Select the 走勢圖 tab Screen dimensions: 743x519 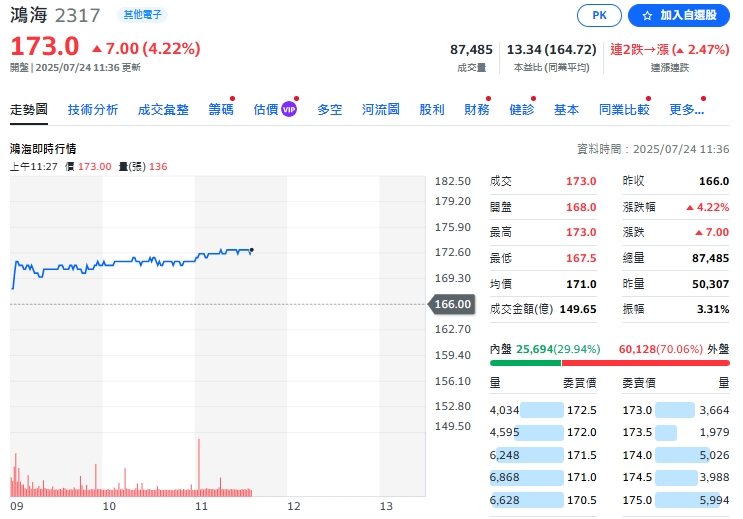click(x=29, y=109)
